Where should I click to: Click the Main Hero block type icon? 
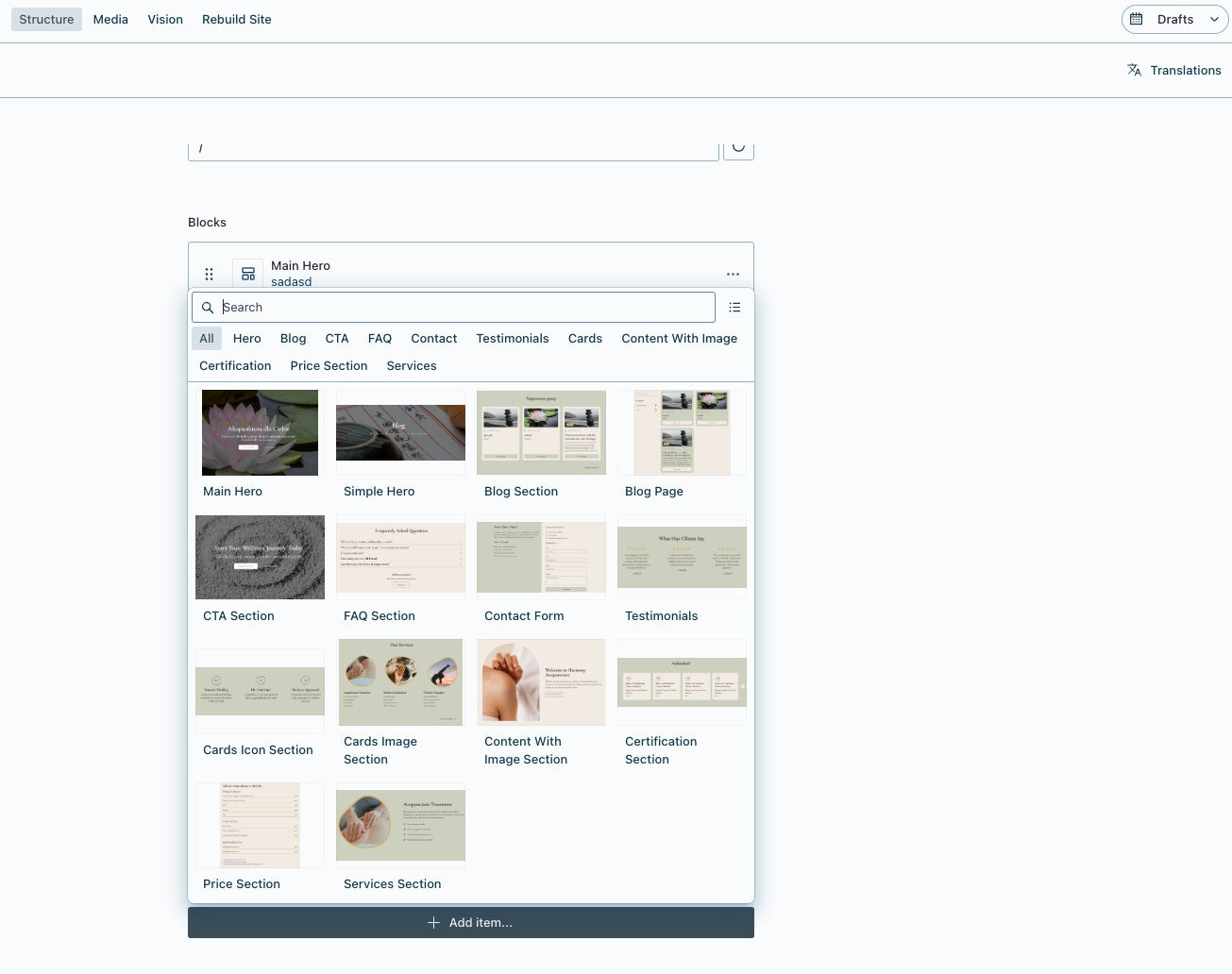click(248, 274)
